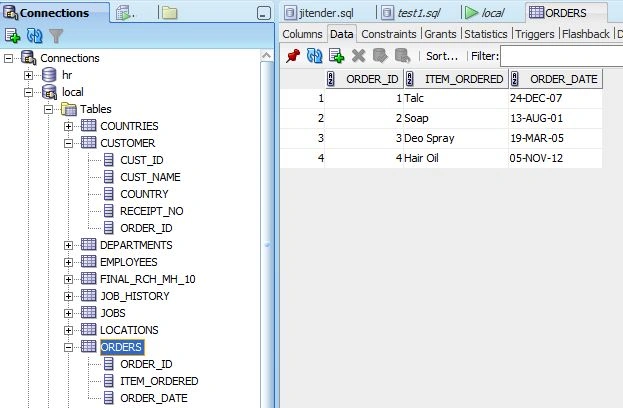Click the local connection database icon
Screen dimensions: 623x408
coord(49,92)
